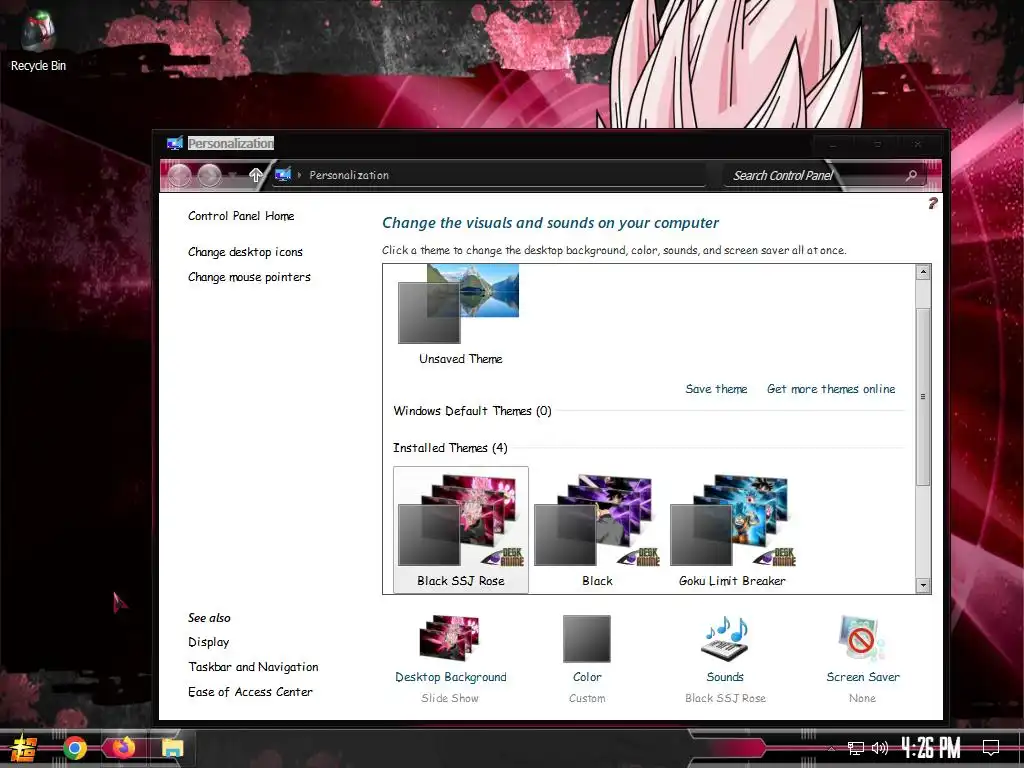Viewport: 1024px width, 768px height.
Task: Click the 4:26 PM taskbar clock
Action: click(x=931, y=747)
